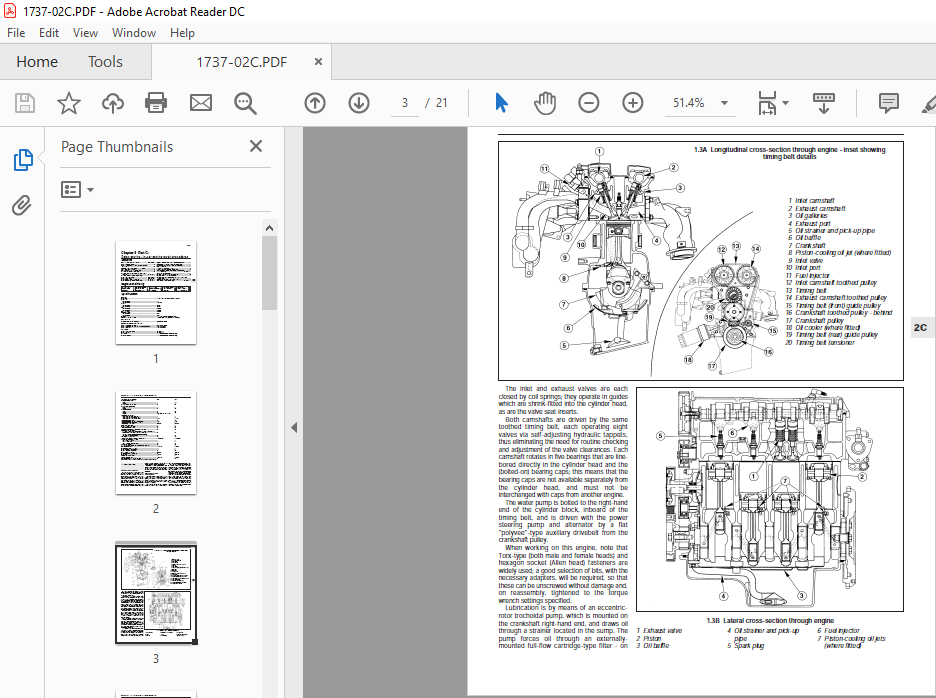Click the 2C chapter tab marker
The height and width of the screenshot is (698, 936).
(920, 327)
